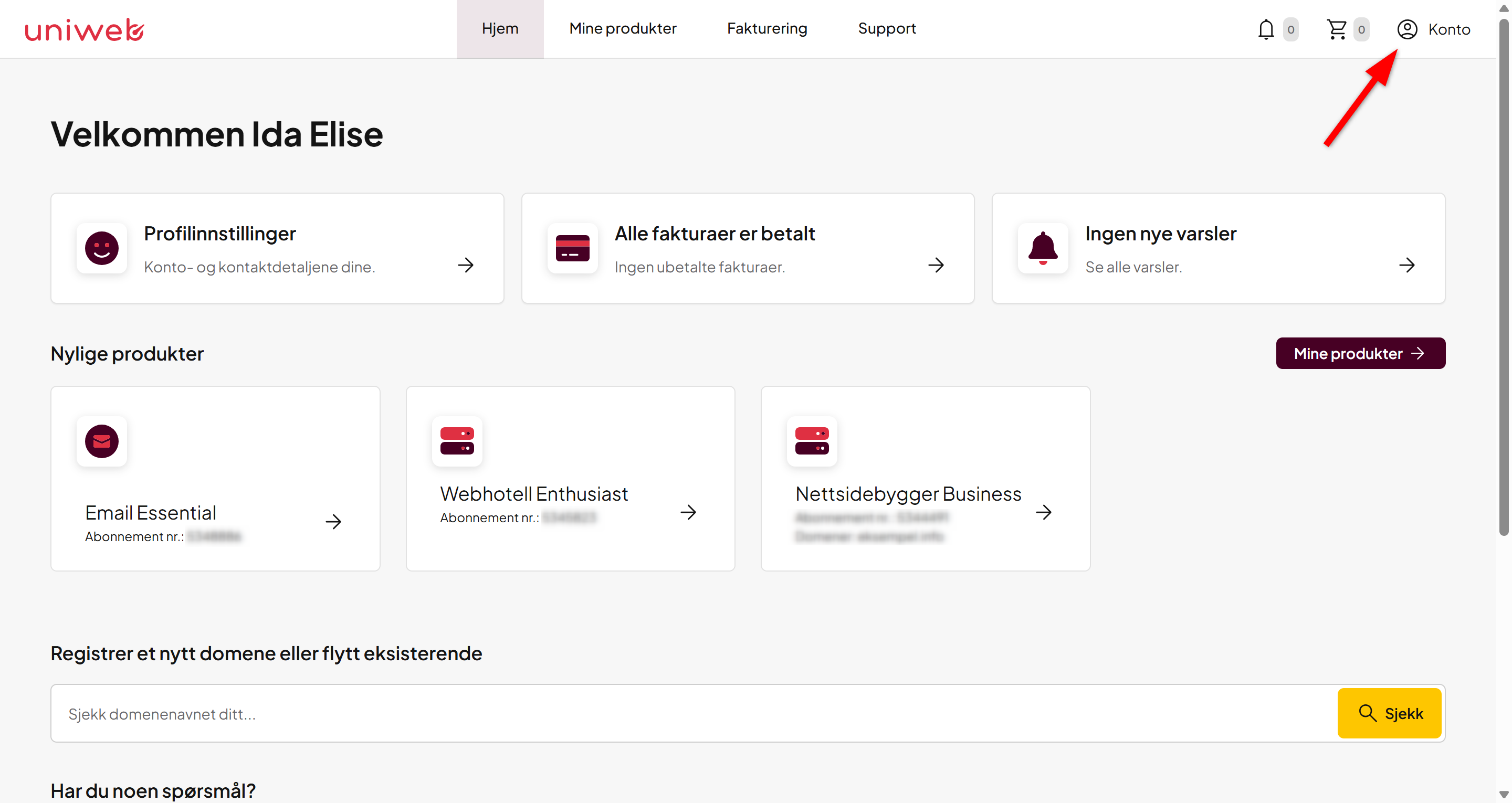Open the Support menu item

pyautogui.click(x=887, y=29)
